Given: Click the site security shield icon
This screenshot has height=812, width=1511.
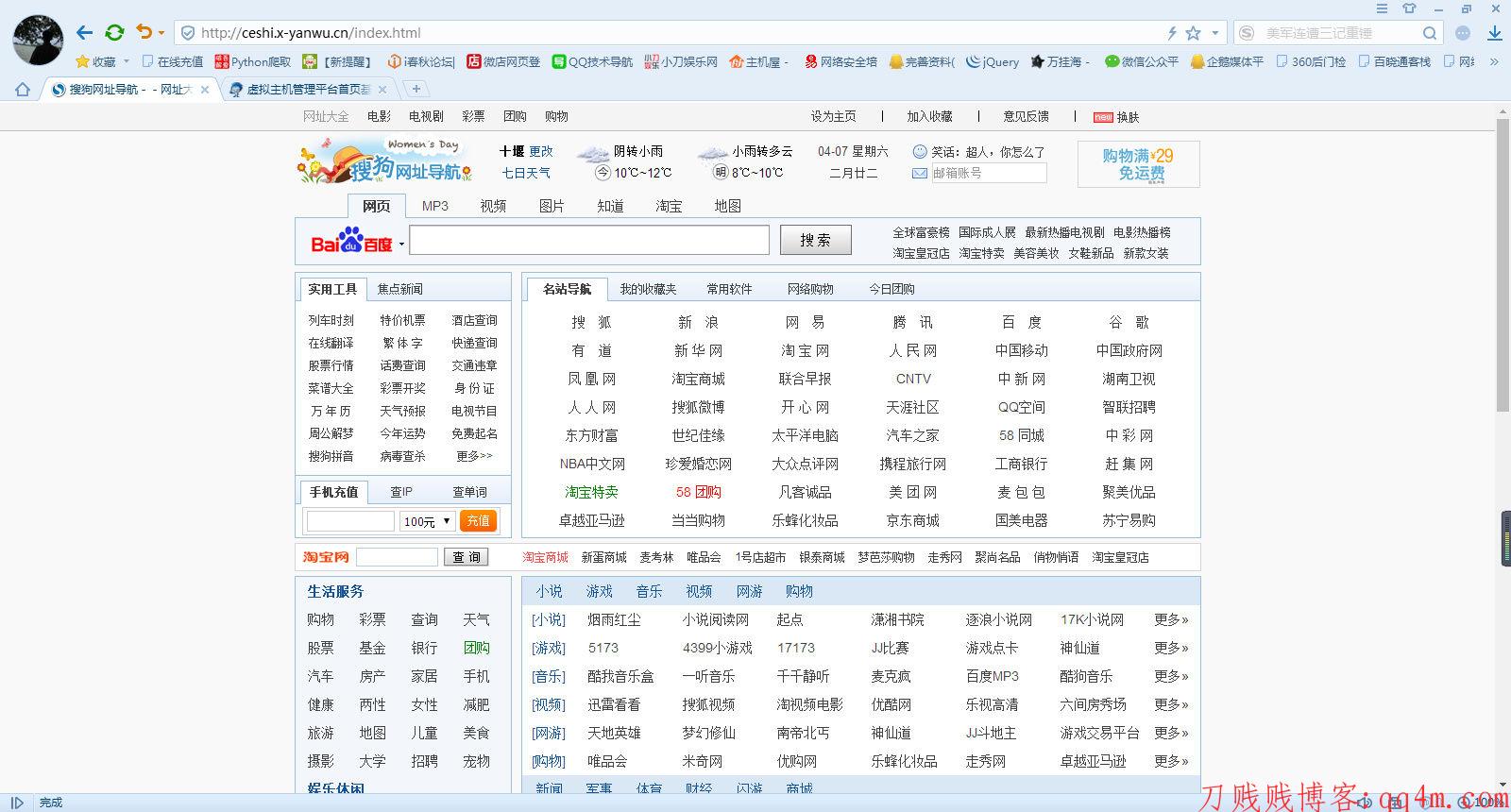Looking at the screenshot, I should click(x=188, y=33).
